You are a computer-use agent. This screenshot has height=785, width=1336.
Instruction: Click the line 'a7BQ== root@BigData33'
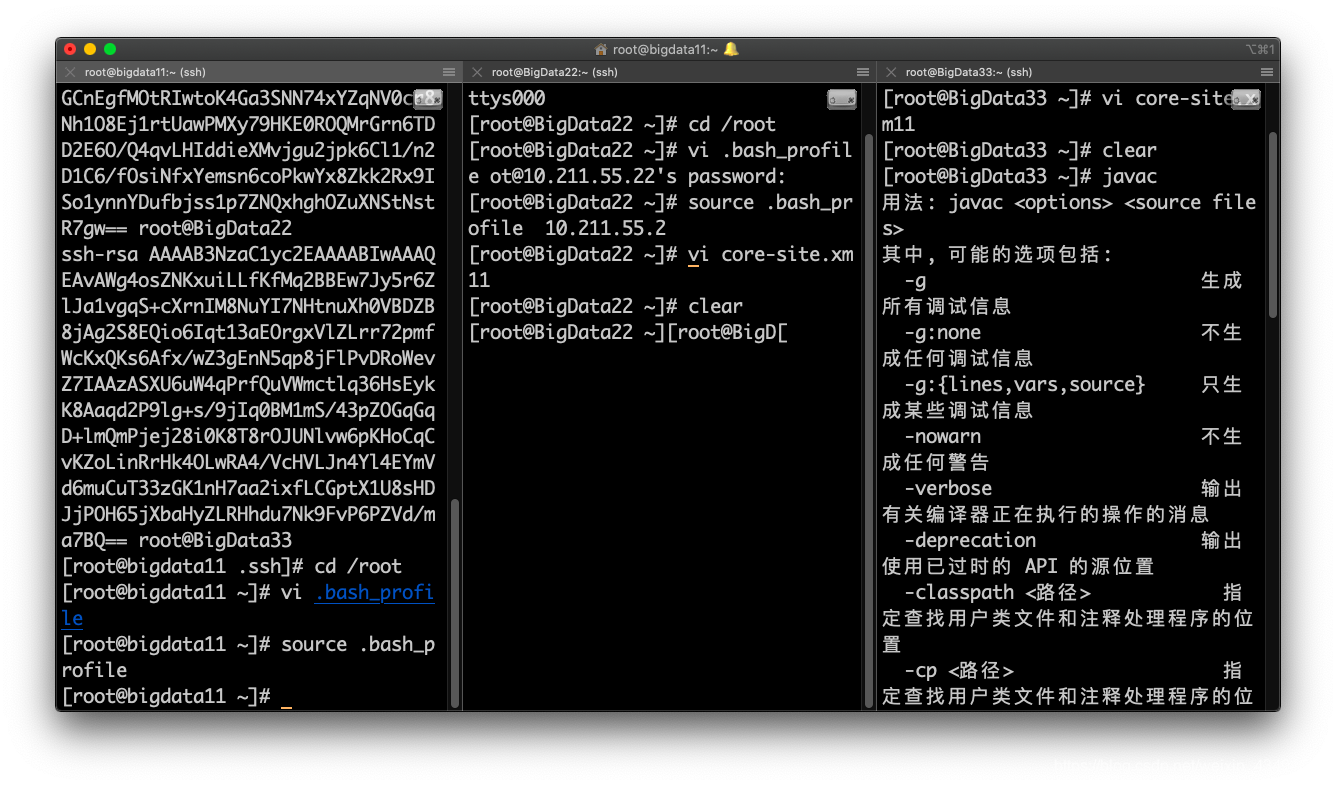pyautogui.click(x=177, y=541)
